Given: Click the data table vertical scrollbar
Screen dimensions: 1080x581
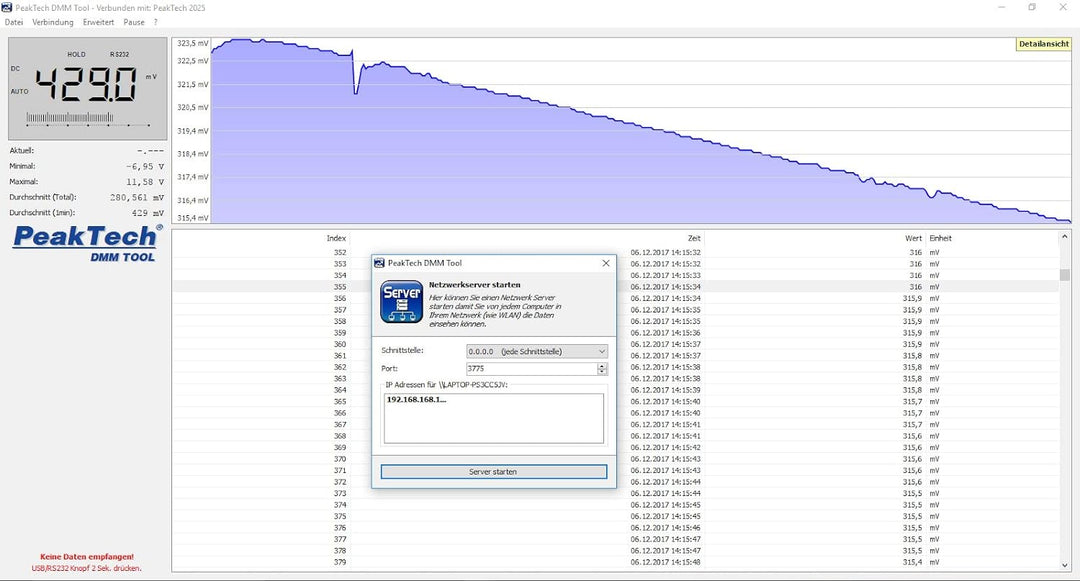Looking at the screenshot, I should (x=1064, y=400).
